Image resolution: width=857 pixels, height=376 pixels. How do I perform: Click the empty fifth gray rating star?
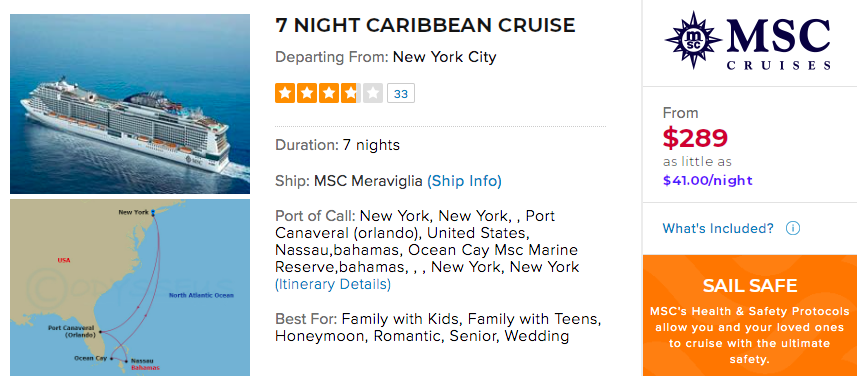click(x=373, y=93)
